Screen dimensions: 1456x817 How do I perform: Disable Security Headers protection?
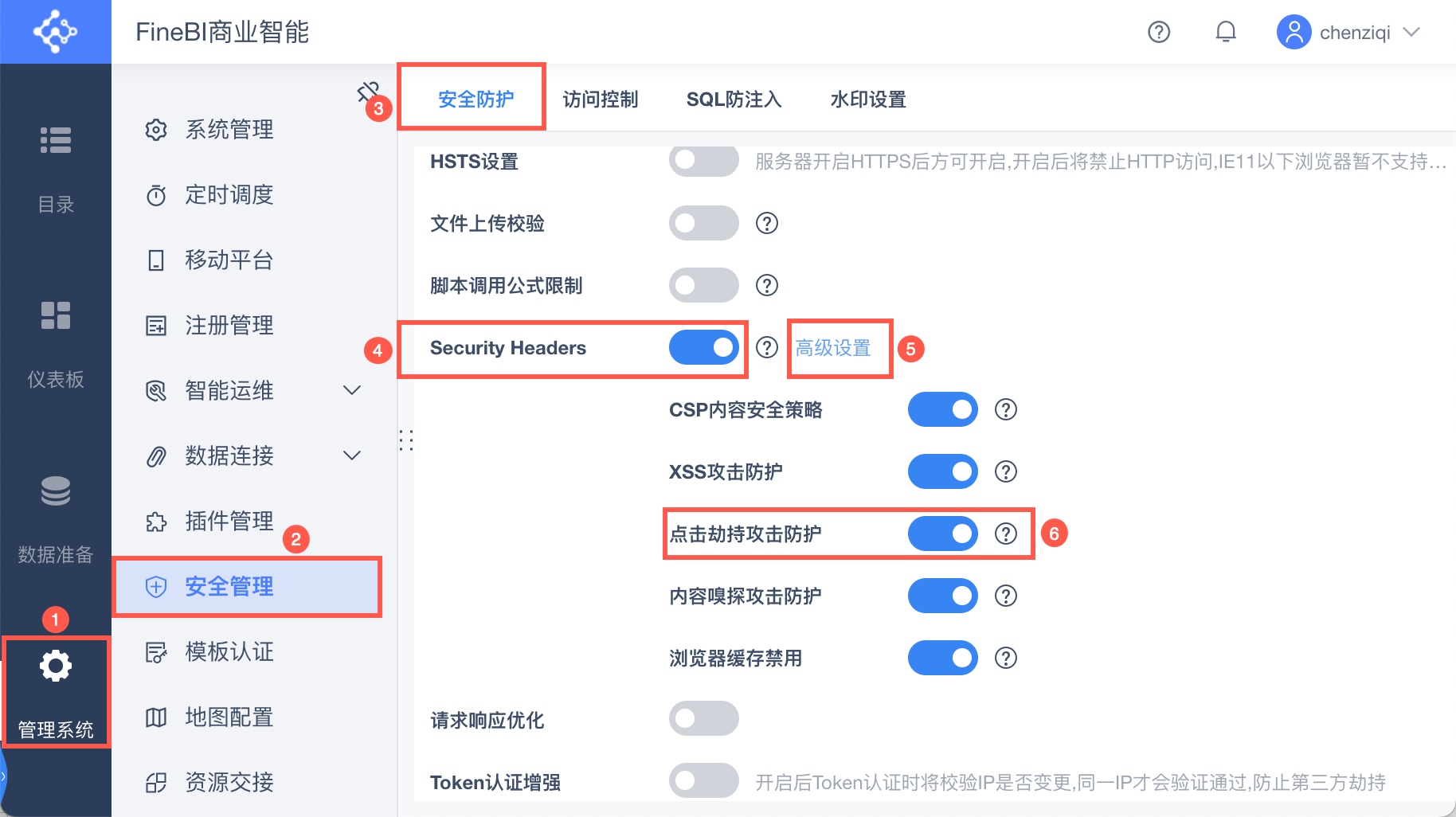[x=703, y=347]
